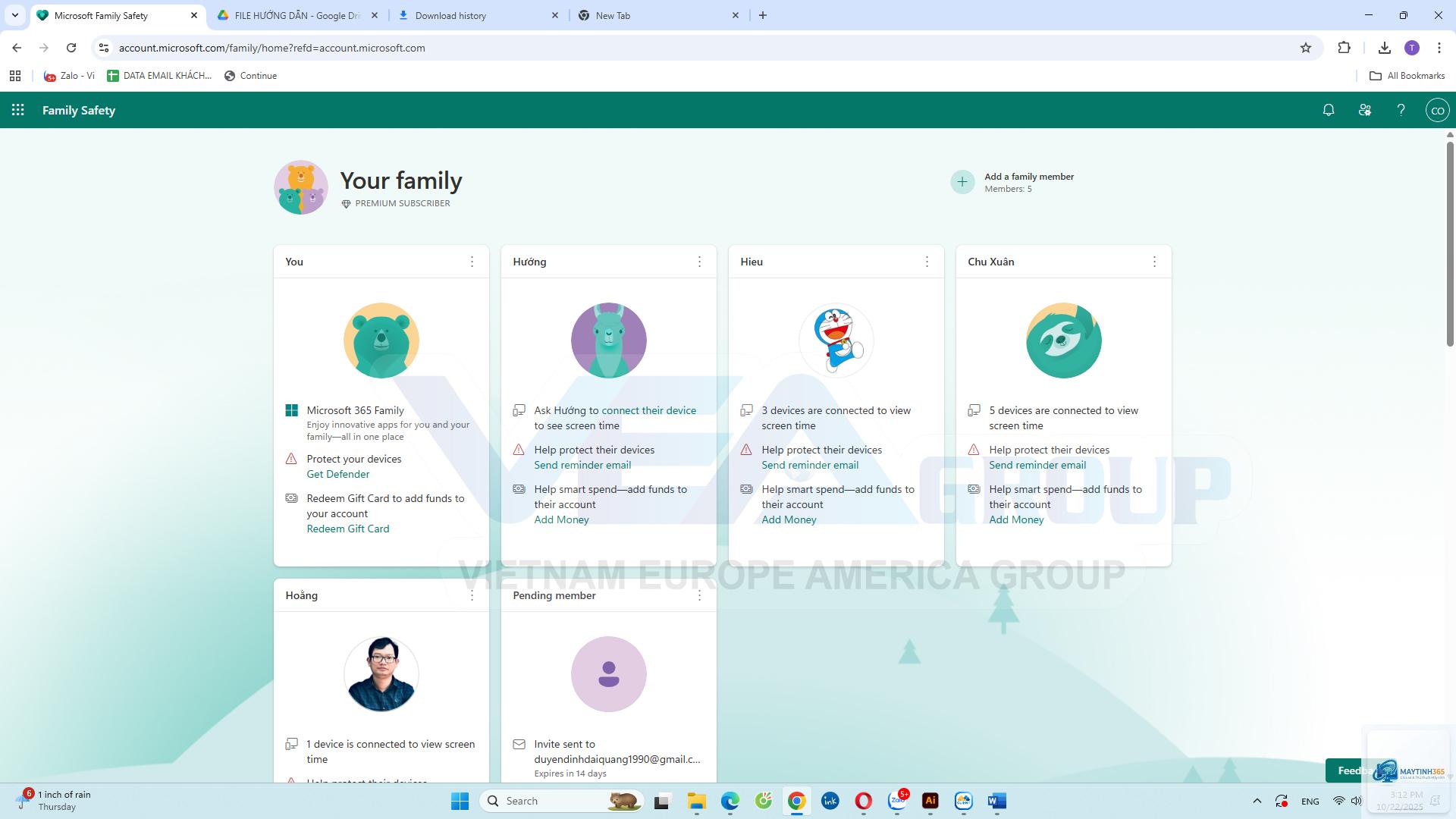1456x819 pixels.
Task: Open the options menu on Hieu card
Action: [927, 262]
